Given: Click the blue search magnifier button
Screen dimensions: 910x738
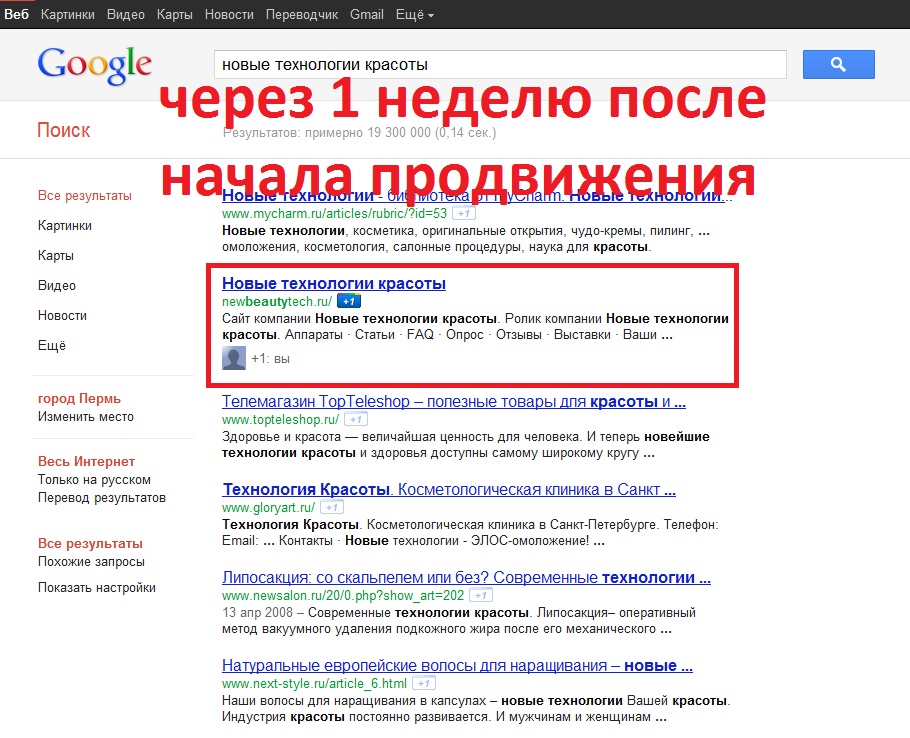Looking at the screenshot, I should [x=838, y=64].
